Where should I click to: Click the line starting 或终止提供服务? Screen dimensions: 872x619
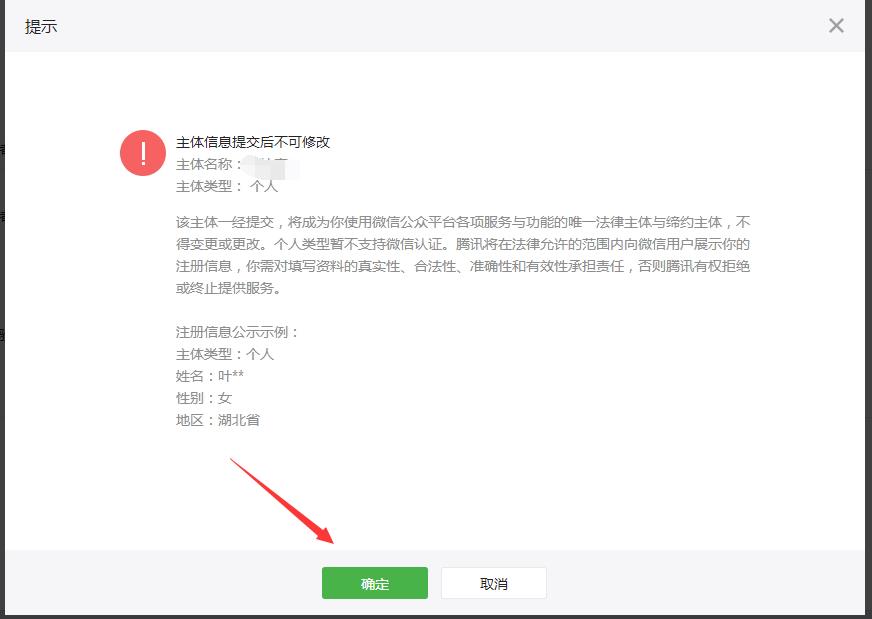229,288
